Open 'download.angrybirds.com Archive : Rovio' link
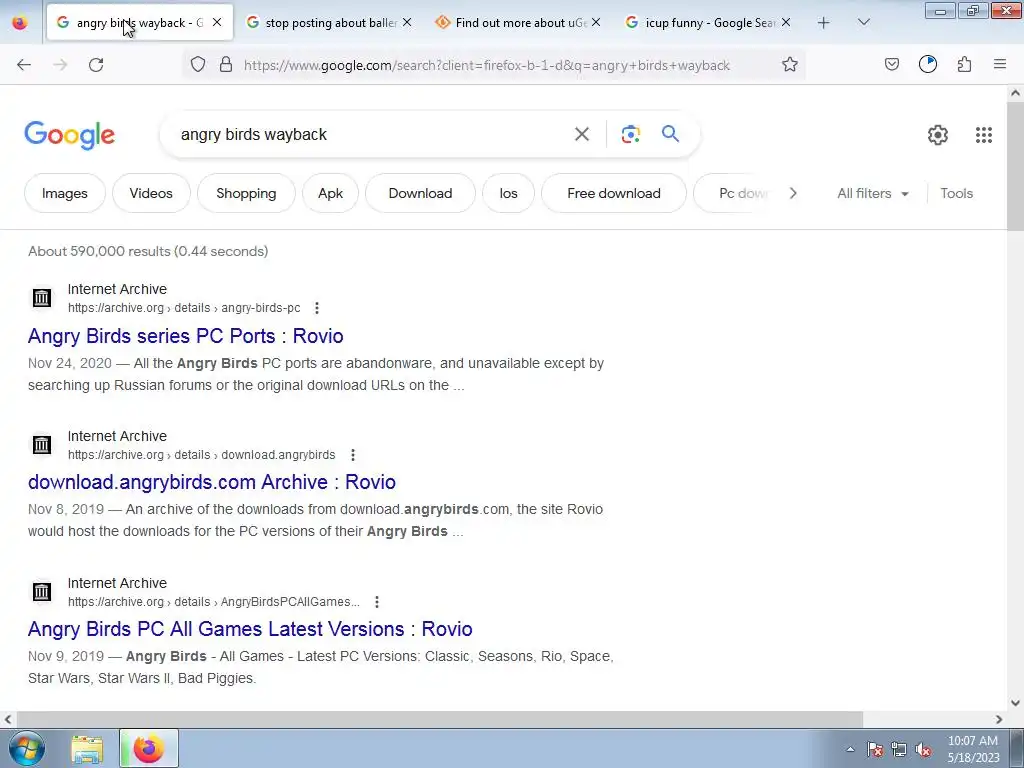Screen dimensions: 1024x768 click(212, 482)
